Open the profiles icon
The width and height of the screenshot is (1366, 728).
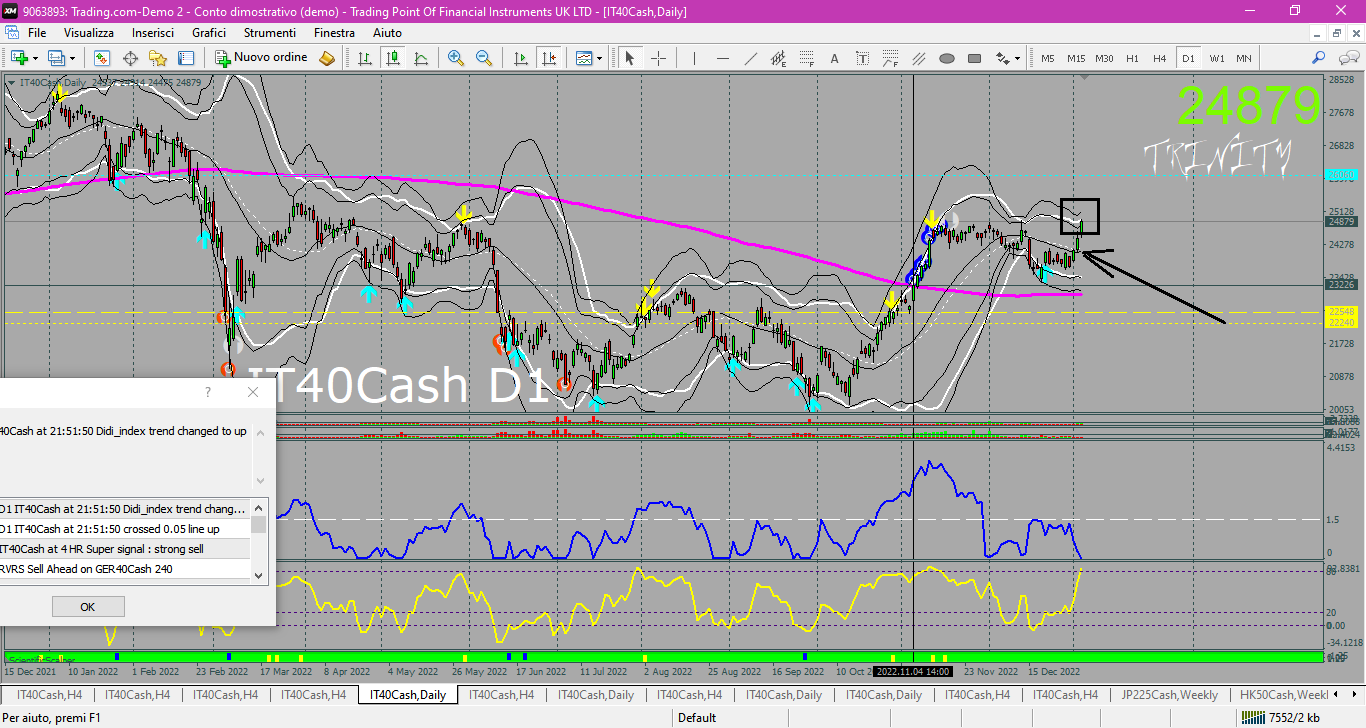pyautogui.click(x=56, y=58)
